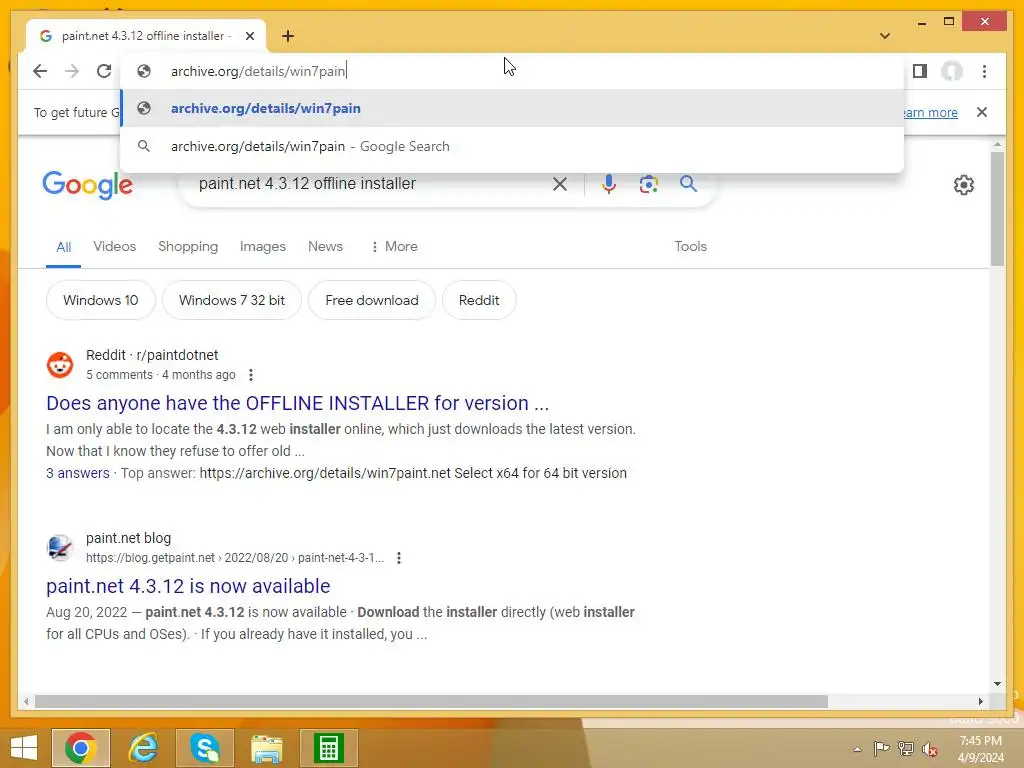
Task: Open the tab search chevron in title bar
Action: (x=885, y=36)
